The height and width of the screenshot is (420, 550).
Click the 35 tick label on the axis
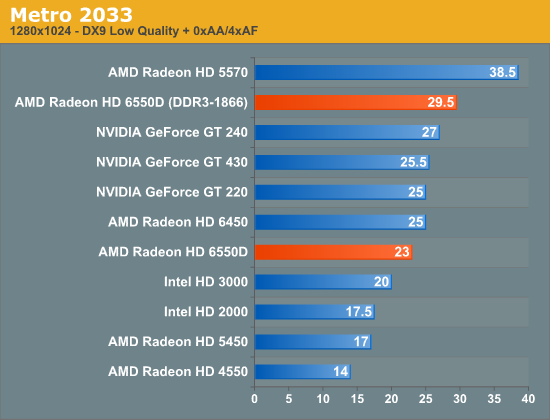point(494,399)
